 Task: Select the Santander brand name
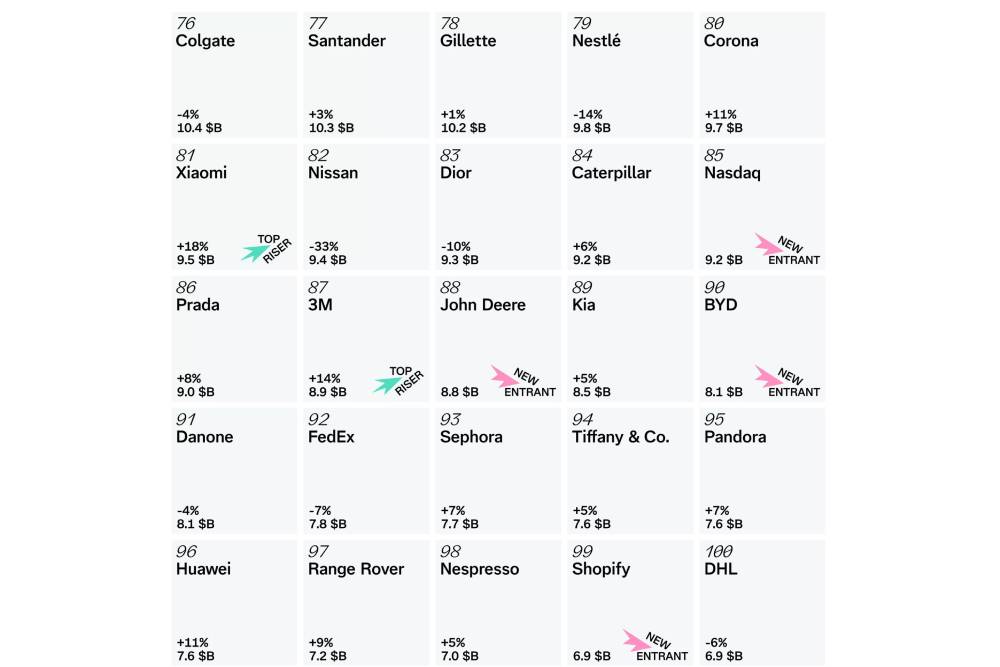[x=346, y=41]
